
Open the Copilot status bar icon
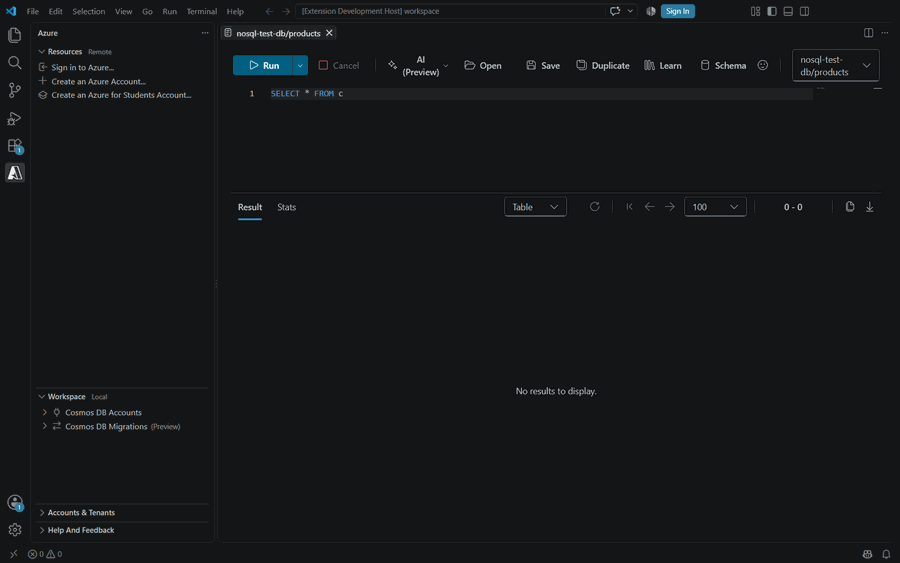[x=867, y=554]
